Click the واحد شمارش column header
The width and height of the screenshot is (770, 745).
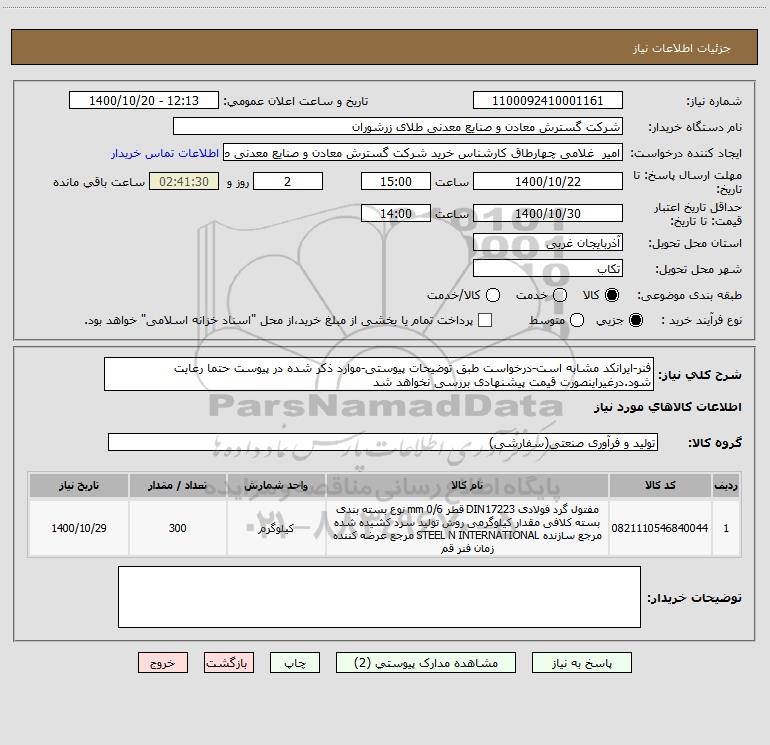(x=276, y=485)
